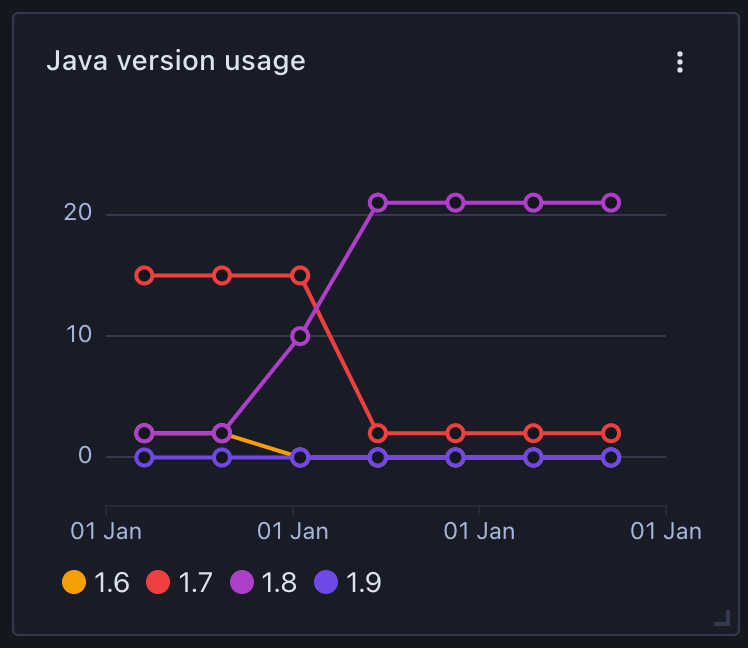Click the rightmost red 1.7 data point
The image size is (748, 648).
point(611,433)
